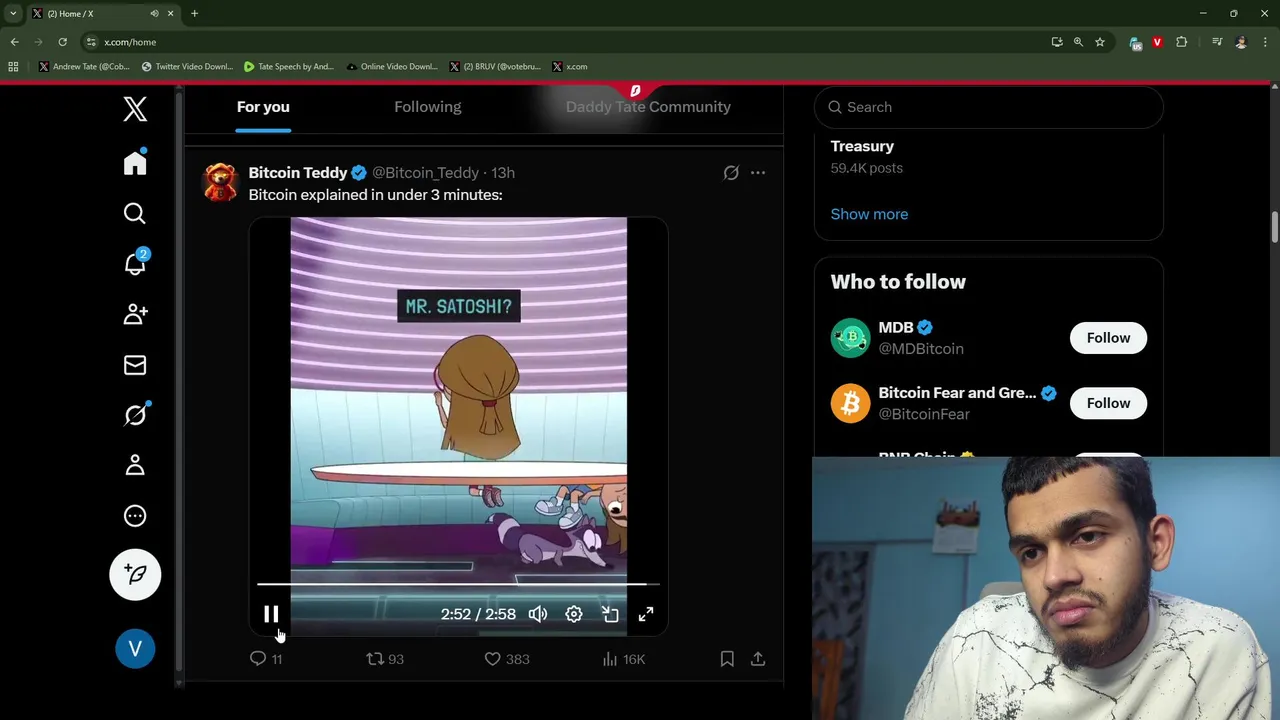Bookmark this page with the star icon
Image resolution: width=1280 pixels, height=720 pixels.
tap(1100, 42)
